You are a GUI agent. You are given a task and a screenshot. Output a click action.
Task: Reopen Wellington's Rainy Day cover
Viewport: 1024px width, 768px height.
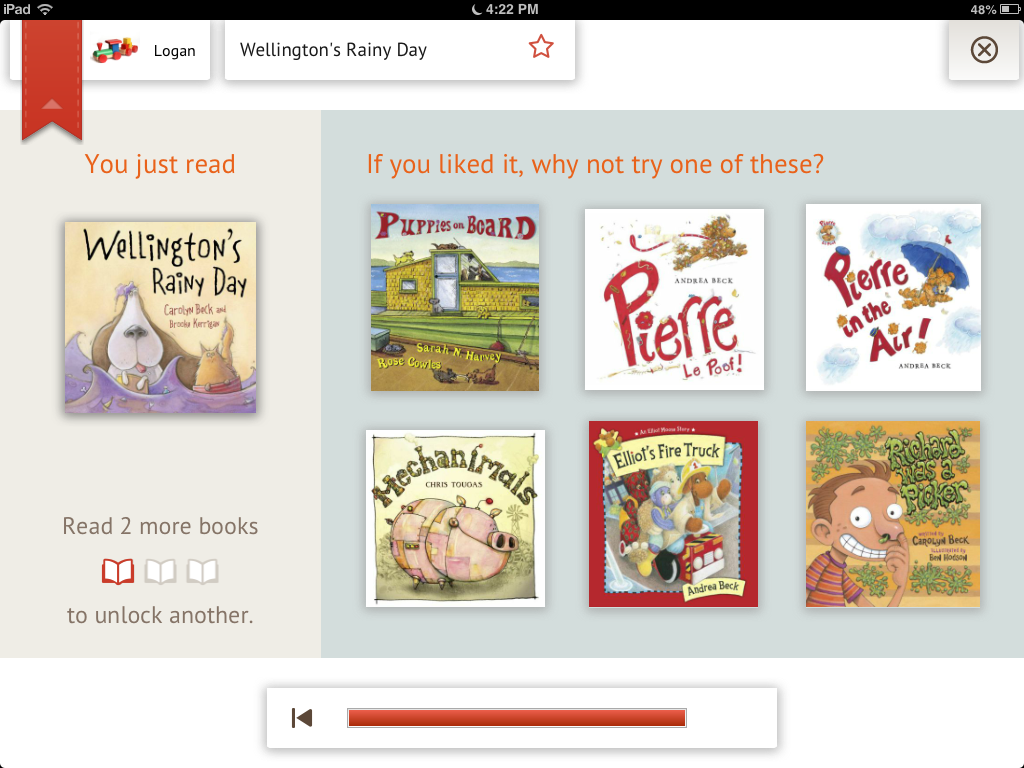(x=160, y=317)
